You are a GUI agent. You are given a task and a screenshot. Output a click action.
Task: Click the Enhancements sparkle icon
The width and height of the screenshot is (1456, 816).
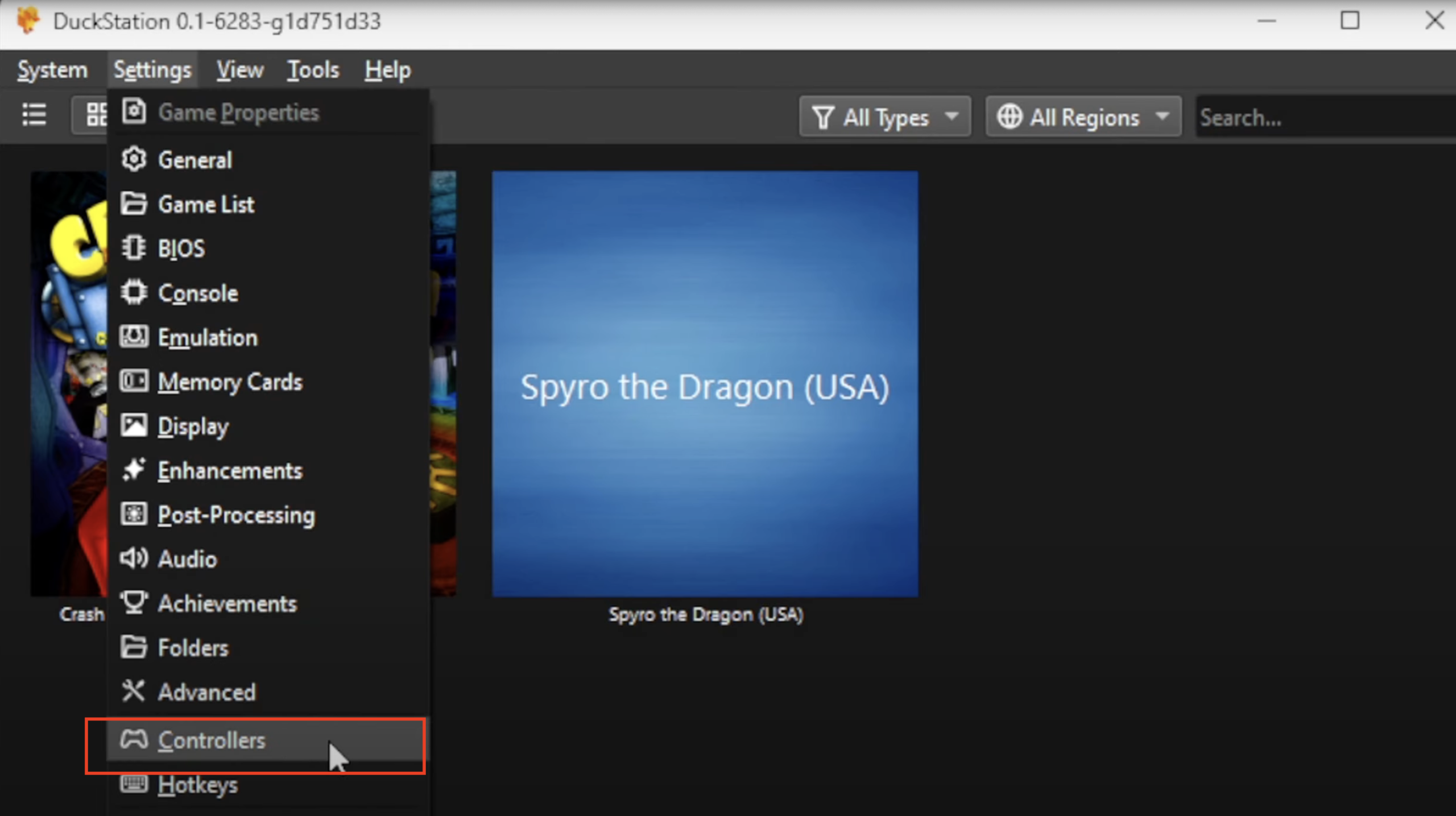tap(134, 470)
